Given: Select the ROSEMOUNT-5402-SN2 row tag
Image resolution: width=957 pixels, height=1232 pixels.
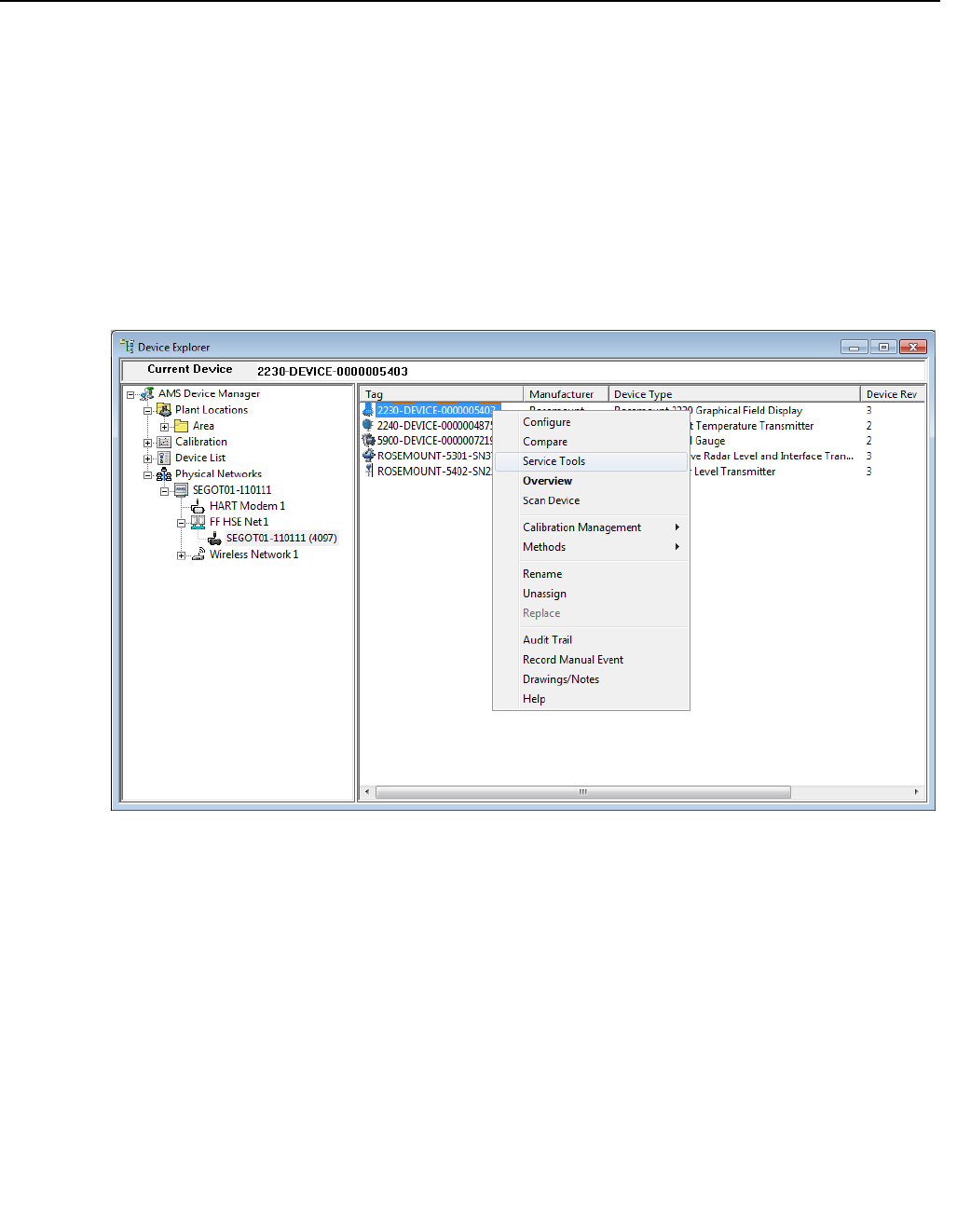Looking at the screenshot, I should (434, 472).
